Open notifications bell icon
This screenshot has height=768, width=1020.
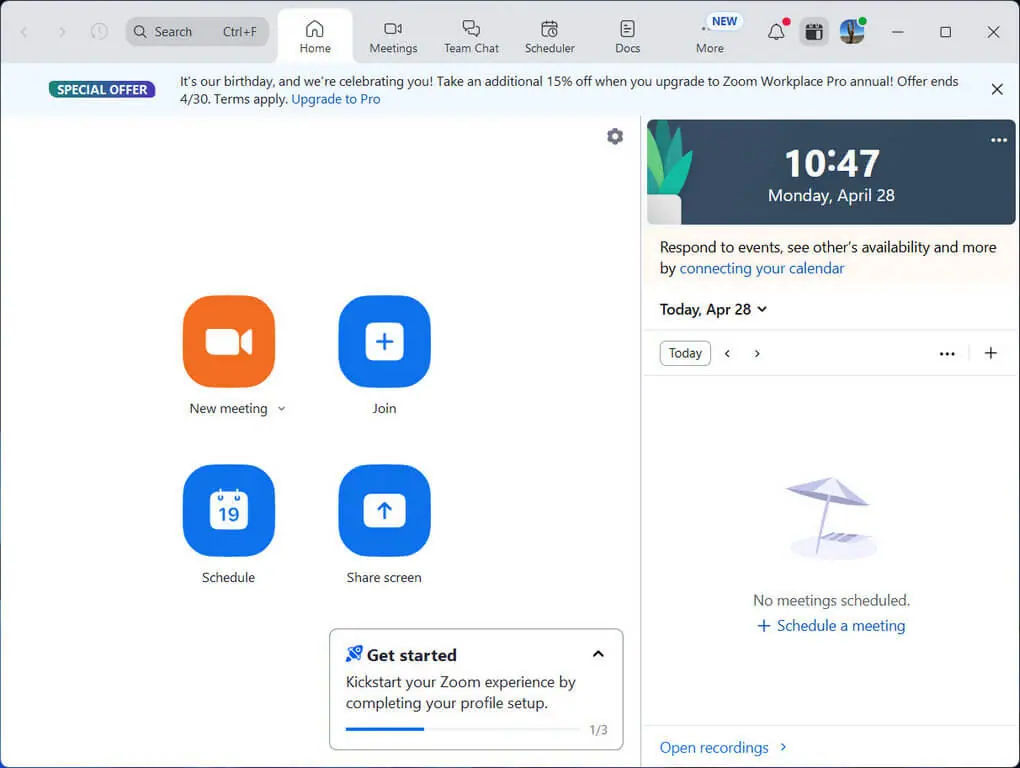pos(776,32)
